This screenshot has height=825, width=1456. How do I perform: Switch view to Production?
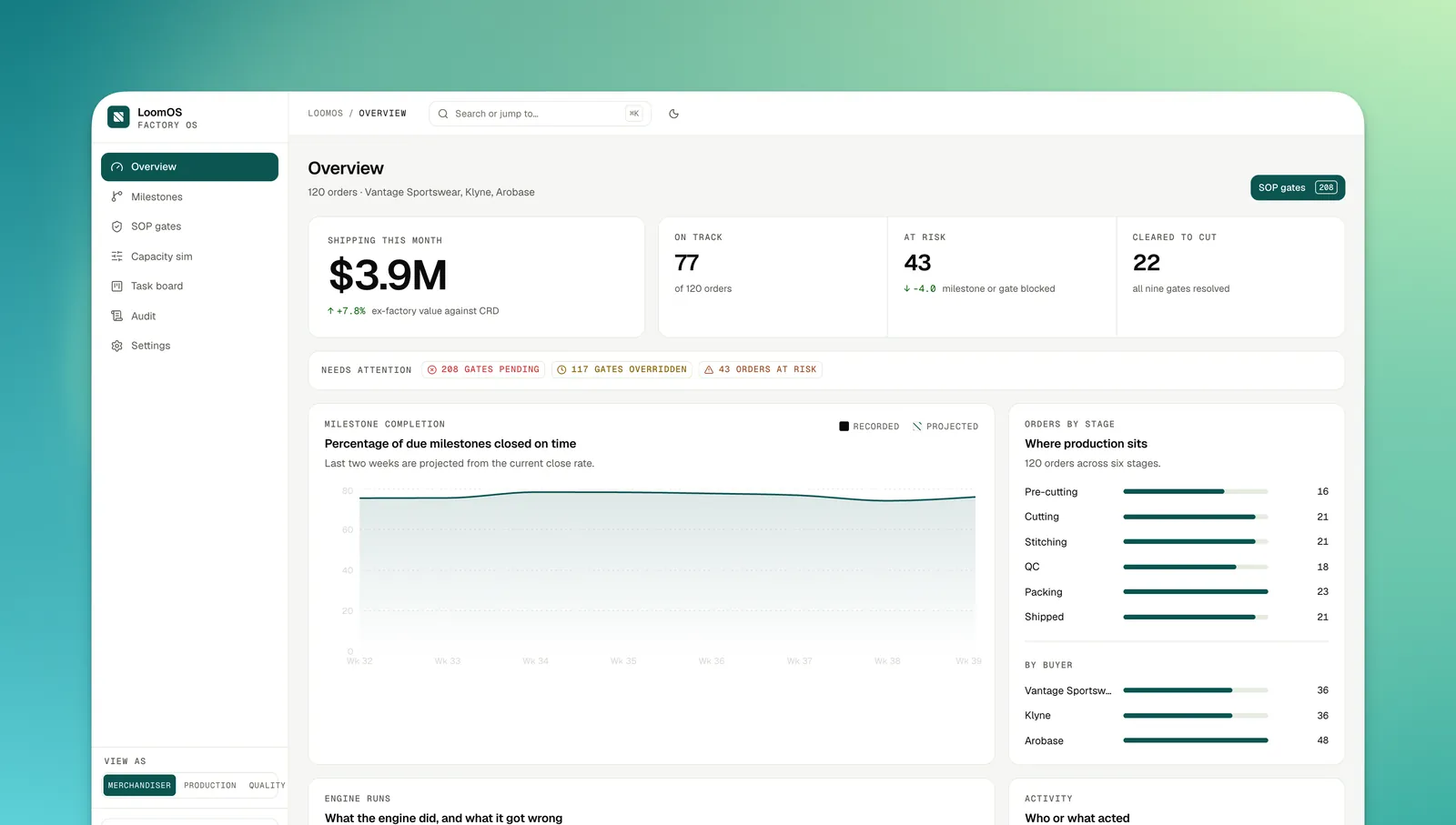click(210, 786)
